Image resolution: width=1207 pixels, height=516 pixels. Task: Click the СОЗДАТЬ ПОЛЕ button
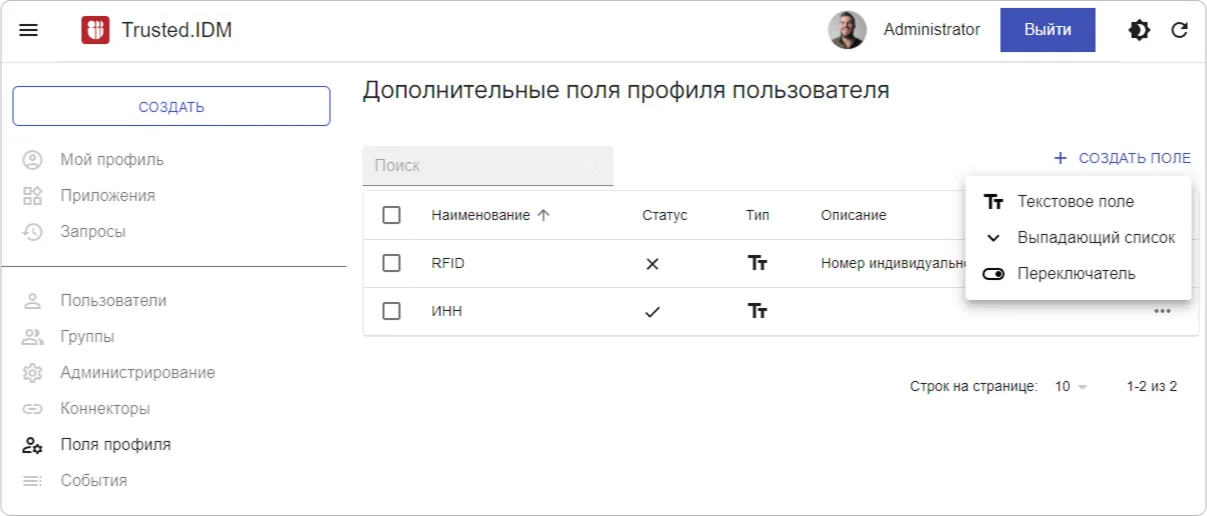coord(1122,158)
